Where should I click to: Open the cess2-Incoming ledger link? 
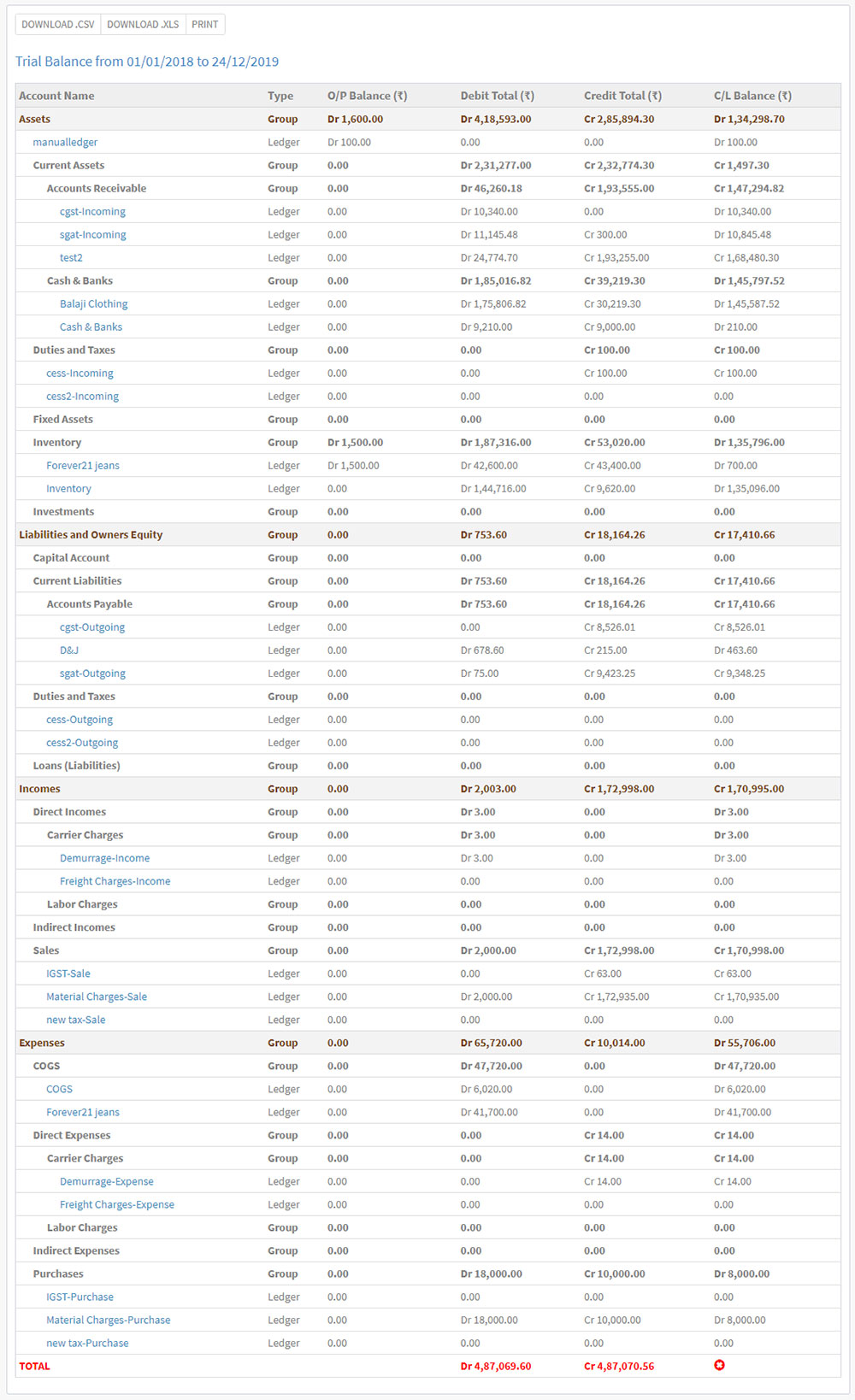pos(82,397)
